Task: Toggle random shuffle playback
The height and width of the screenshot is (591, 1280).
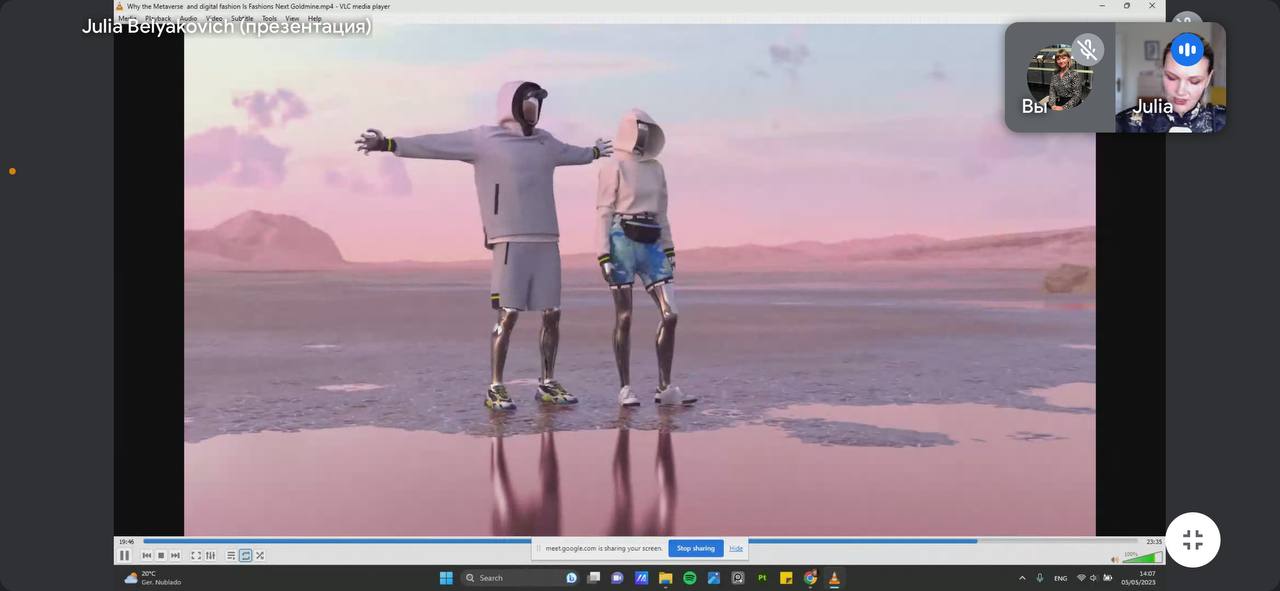Action: [x=260, y=555]
